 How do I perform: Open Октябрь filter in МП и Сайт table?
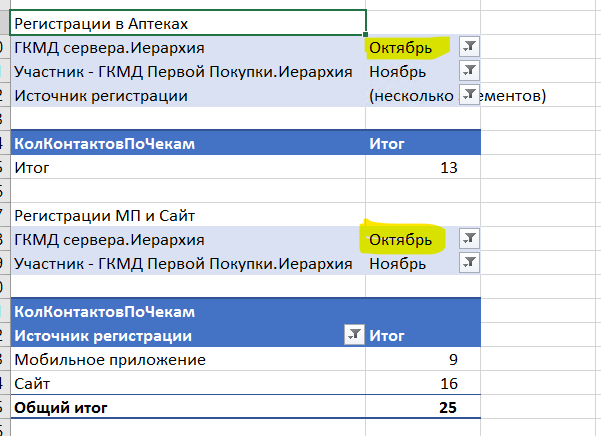pyautogui.click(x=470, y=239)
